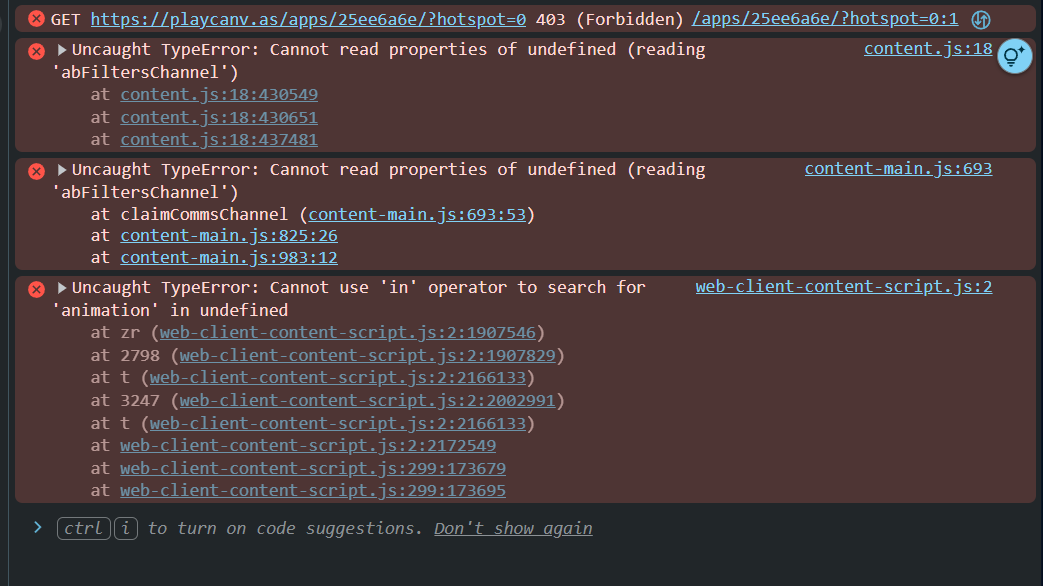Expand the first abFiltersChannel TypeError
Viewport: 1043px width, 586px height.
tap(62, 50)
